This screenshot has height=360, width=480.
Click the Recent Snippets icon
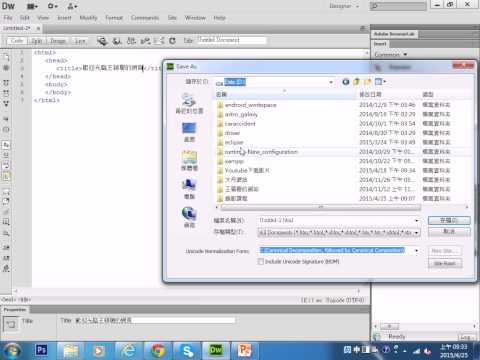(x=6, y=222)
